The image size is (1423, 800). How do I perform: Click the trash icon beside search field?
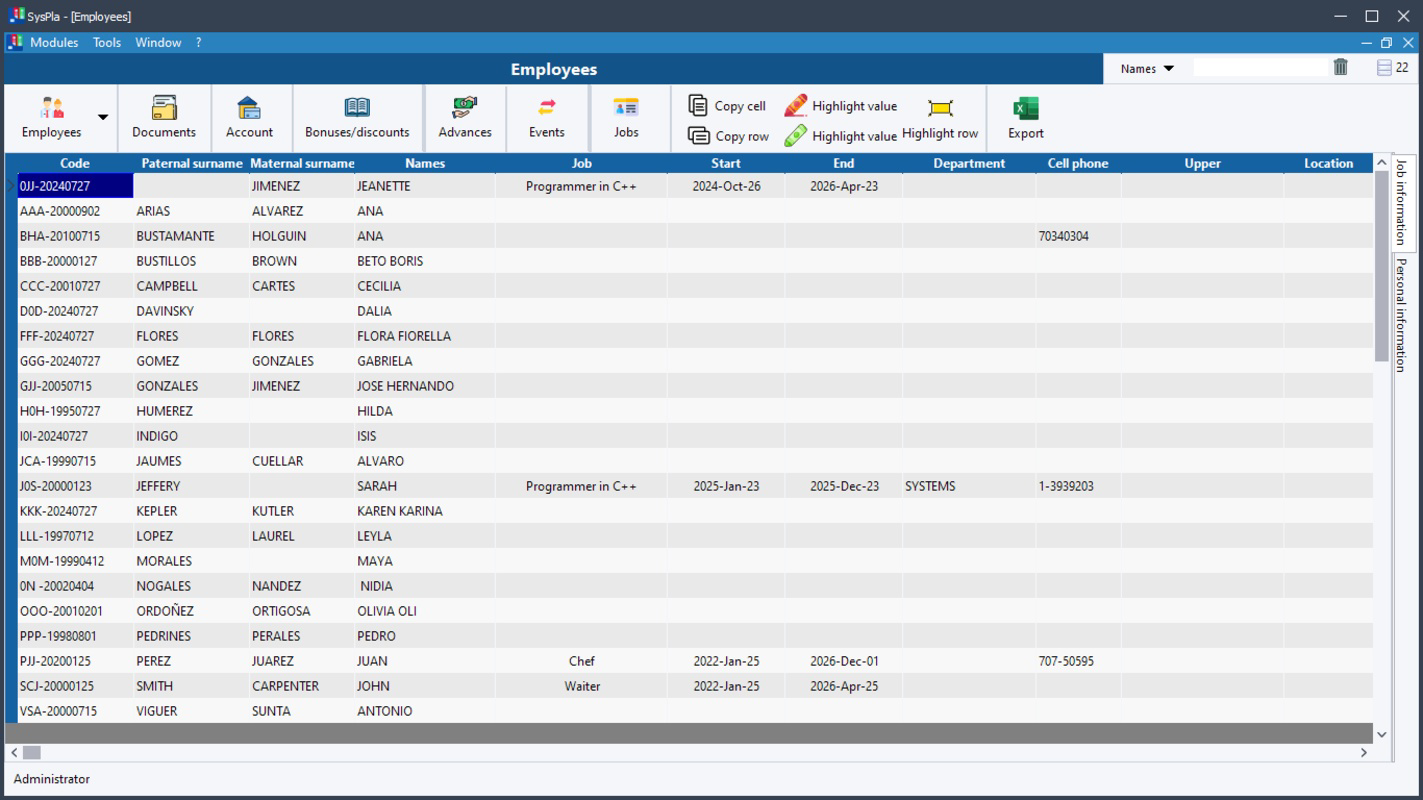tap(1341, 67)
